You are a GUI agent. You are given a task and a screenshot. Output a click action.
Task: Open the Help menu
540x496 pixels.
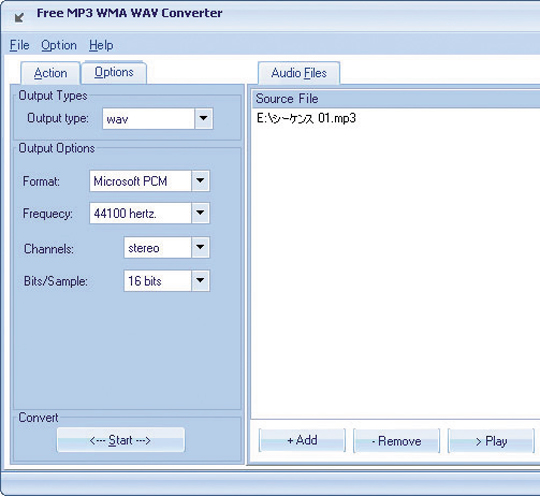[101, 45]
